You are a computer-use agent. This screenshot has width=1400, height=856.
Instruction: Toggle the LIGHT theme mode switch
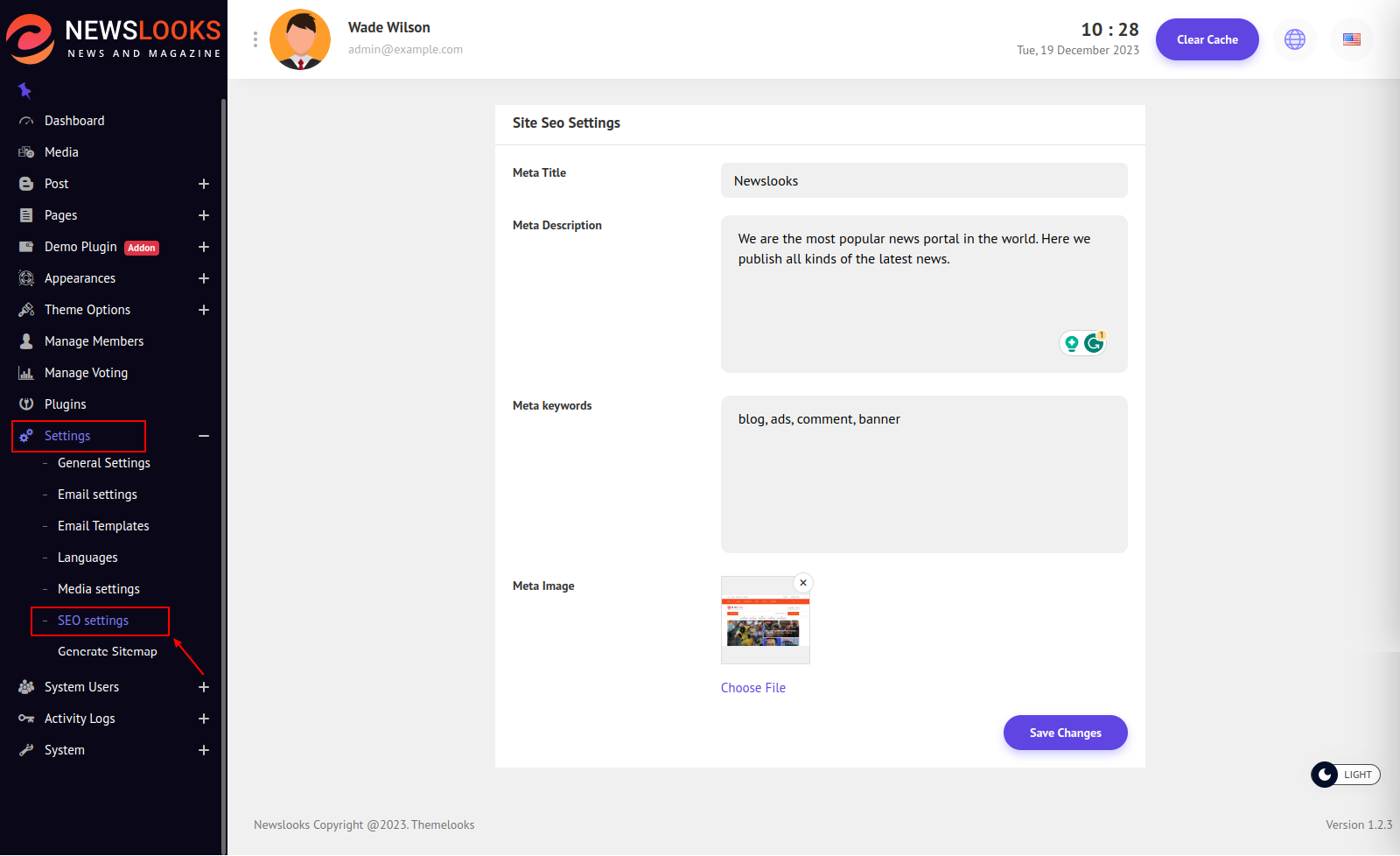pos(1345,775)
